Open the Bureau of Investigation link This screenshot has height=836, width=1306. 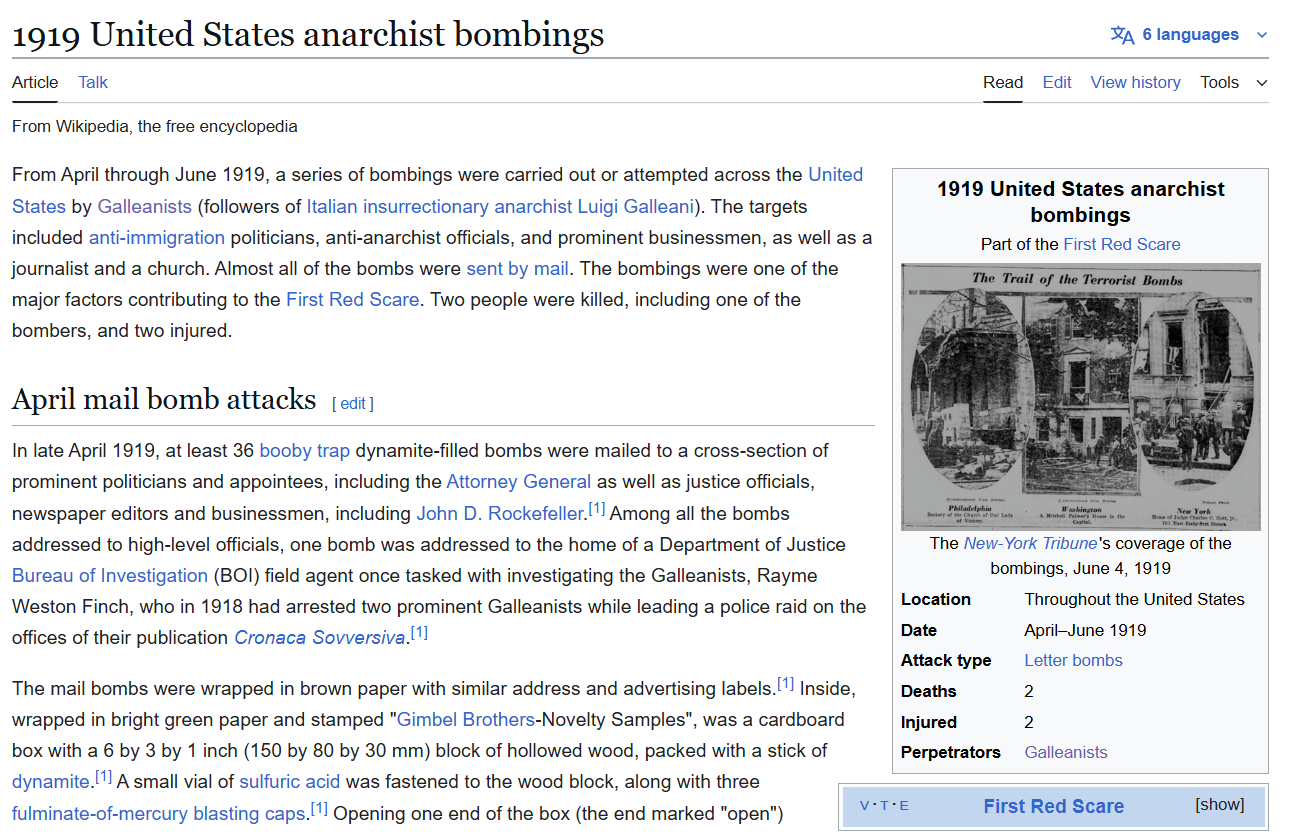coord(110,576)
